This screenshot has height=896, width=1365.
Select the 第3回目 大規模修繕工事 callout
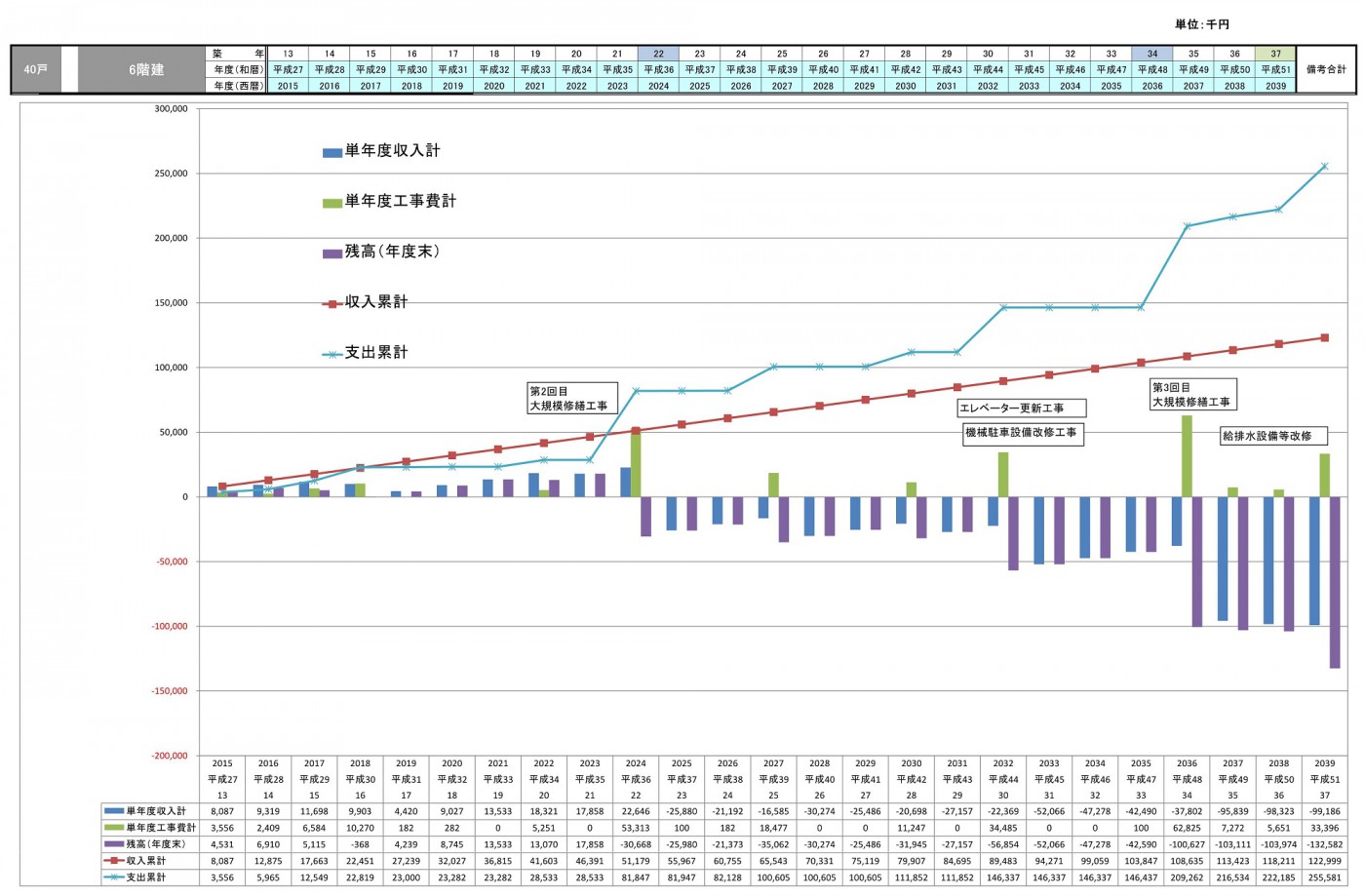coord(1191,394)
